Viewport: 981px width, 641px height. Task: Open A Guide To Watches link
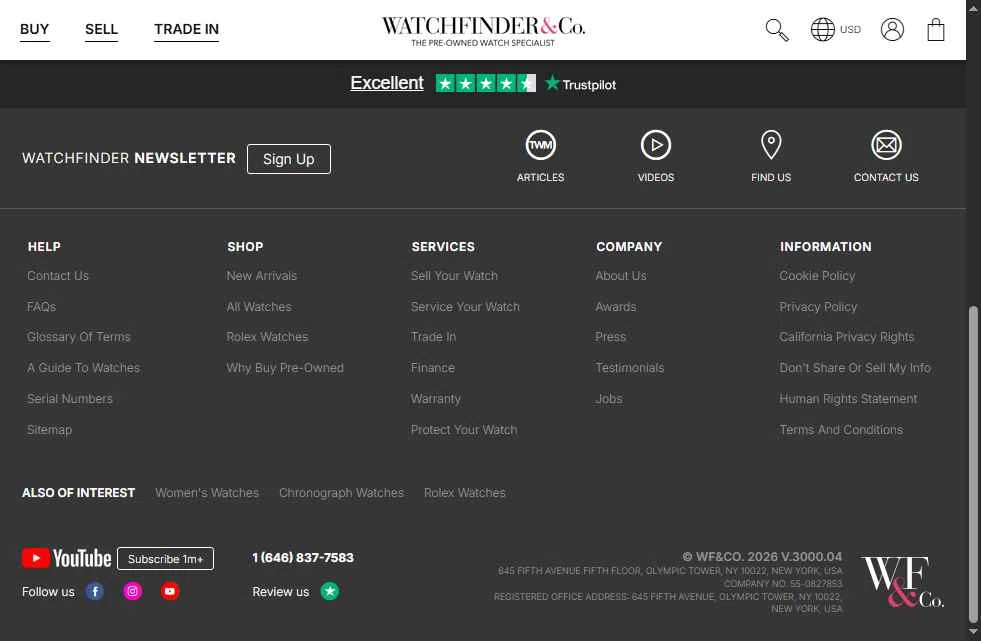coord(83,368)
